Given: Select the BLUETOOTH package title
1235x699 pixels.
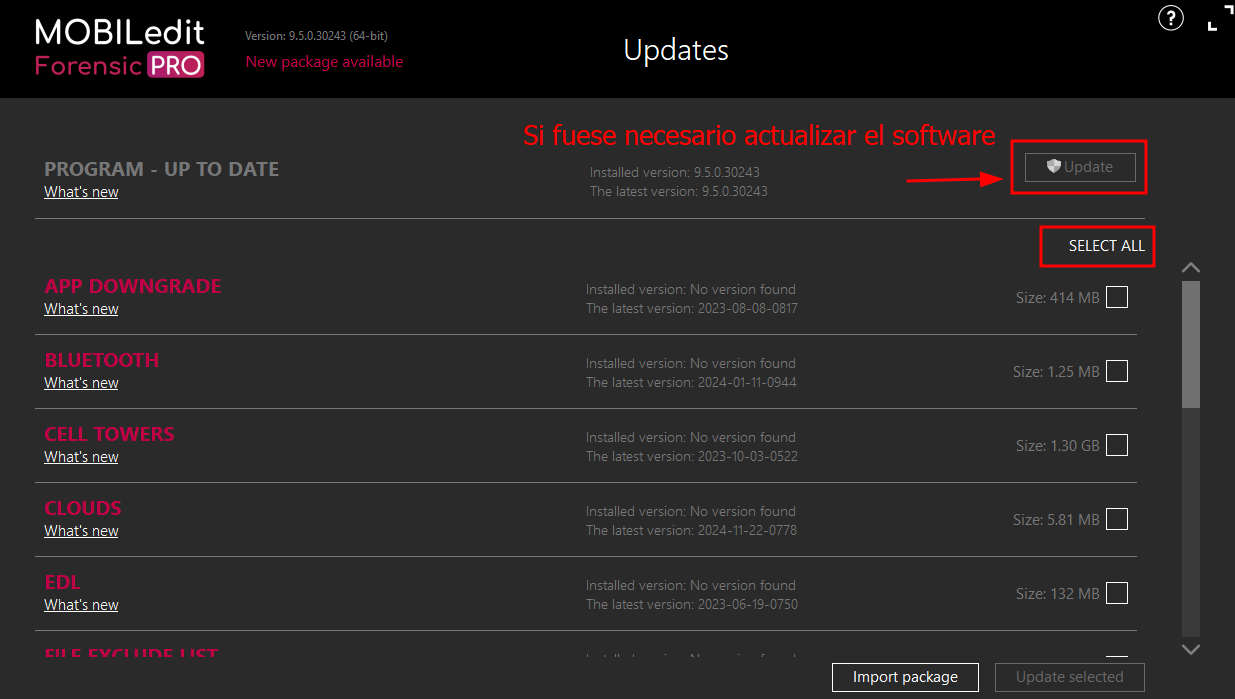Looking at the screenshot, I should (x=102, y=360).
